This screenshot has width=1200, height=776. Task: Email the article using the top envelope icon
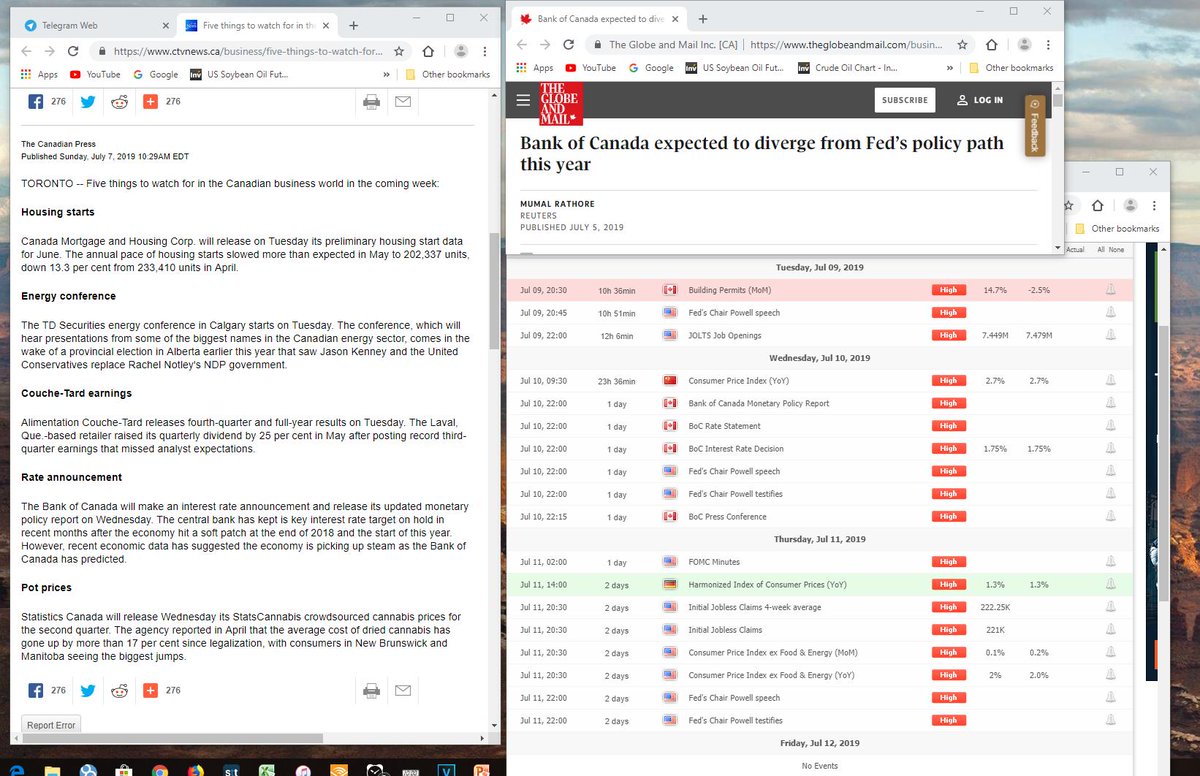[x=402, y=101]
